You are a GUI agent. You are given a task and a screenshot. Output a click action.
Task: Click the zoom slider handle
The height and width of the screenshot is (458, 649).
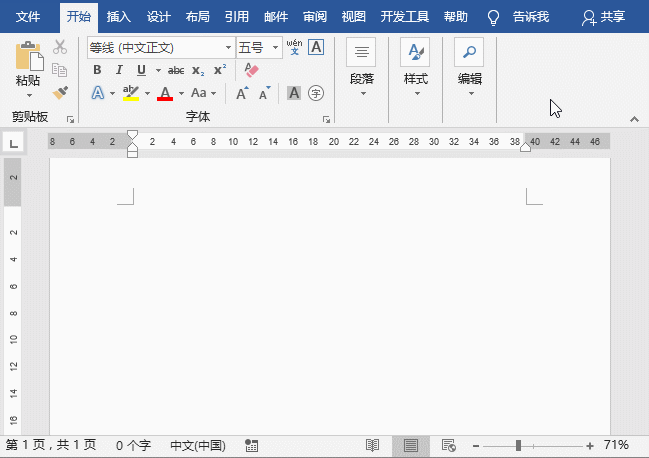[x=518, y=445]
